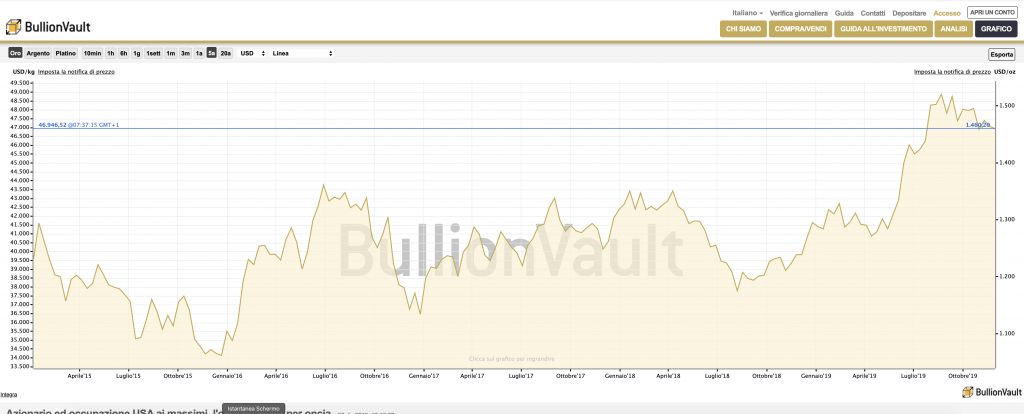Click right 'Imposta la notifica di prezzo' link

[952, 71]
